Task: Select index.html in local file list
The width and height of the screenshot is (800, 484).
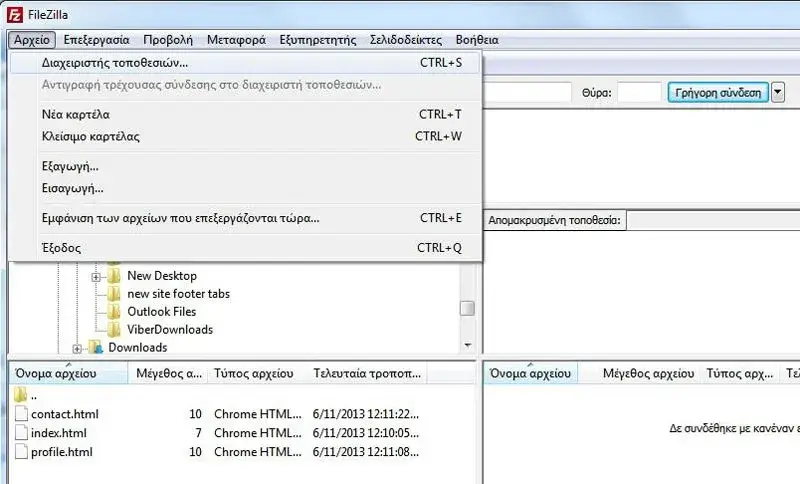Action: pos(59,433)
